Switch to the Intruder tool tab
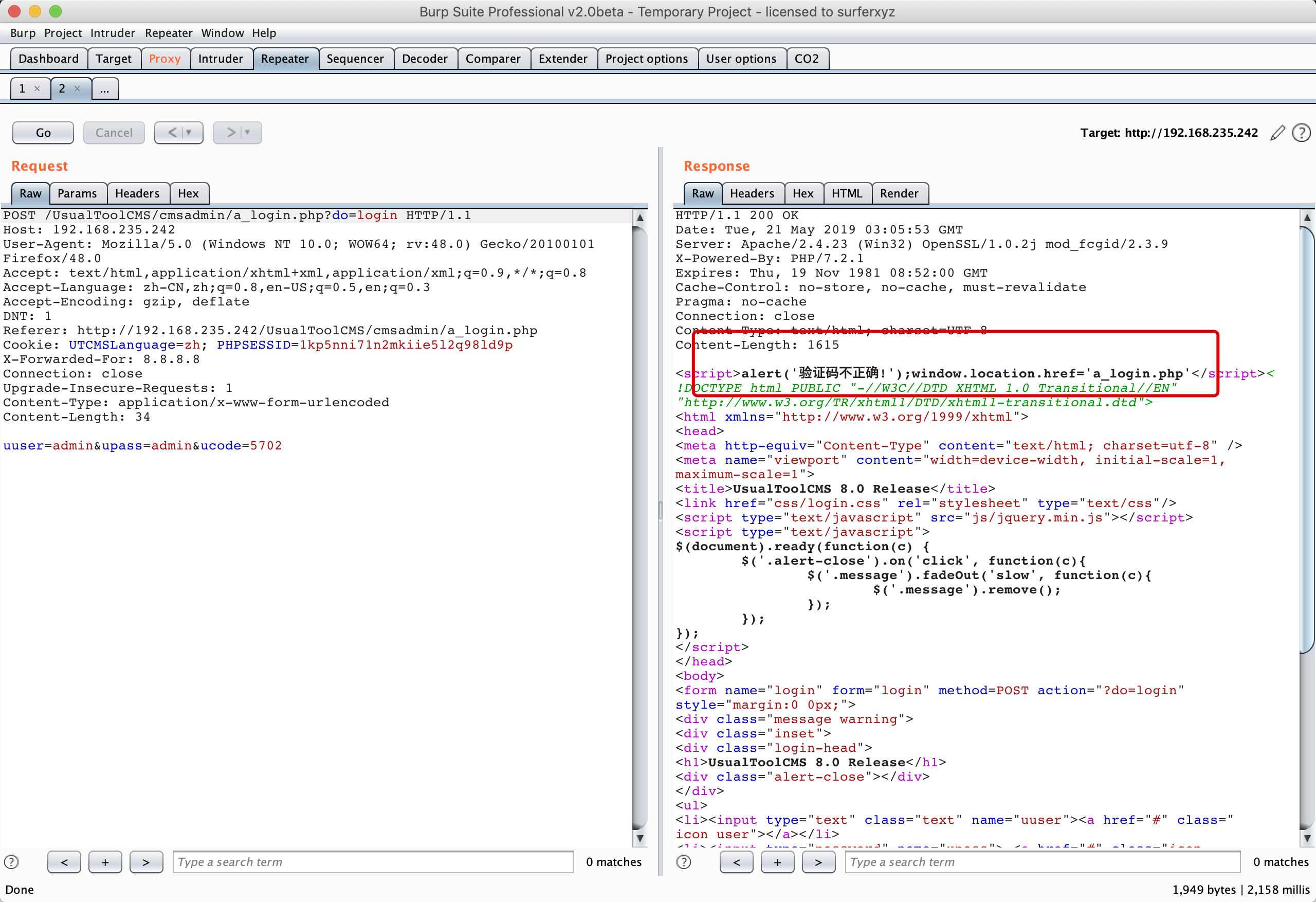1316x902 pixels. click(221, 59)
